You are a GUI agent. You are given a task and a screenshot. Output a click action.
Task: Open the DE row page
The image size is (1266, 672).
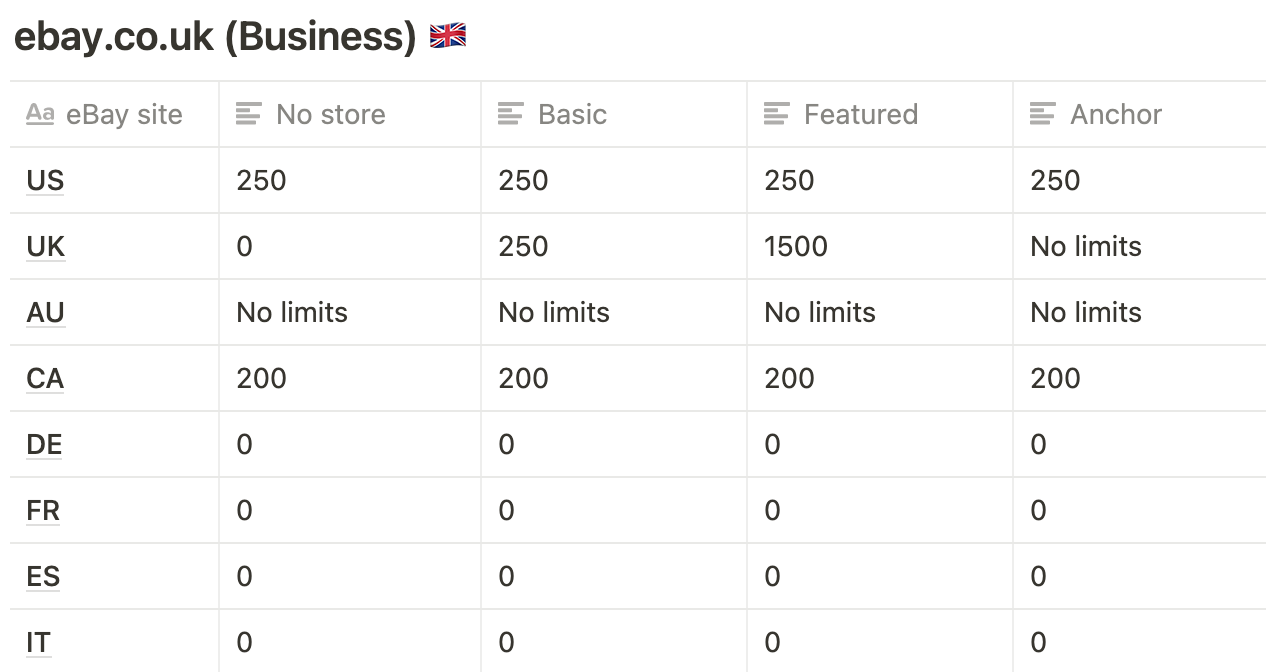[x=44, y=444]
